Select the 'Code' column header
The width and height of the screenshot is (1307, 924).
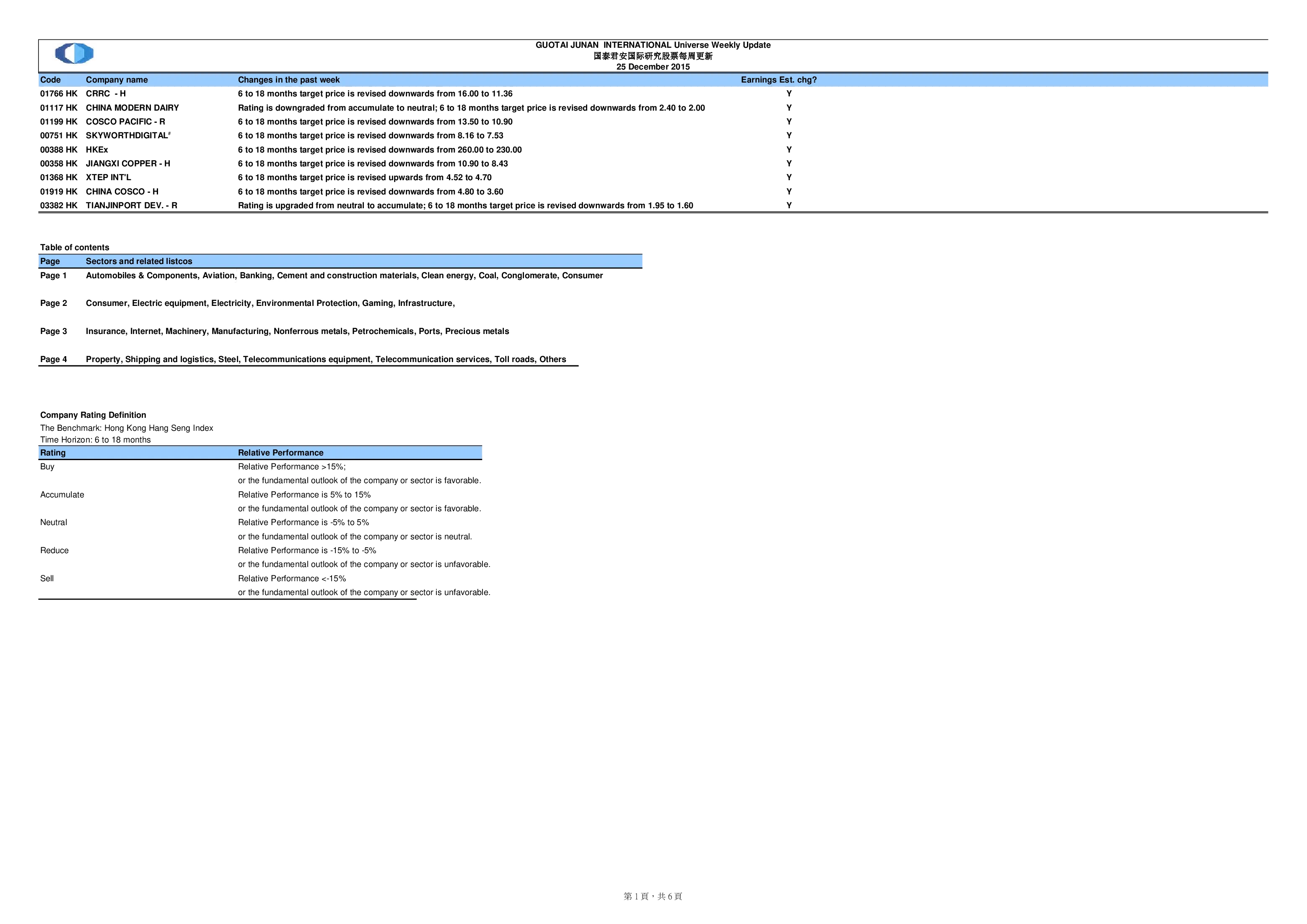[50, 80]
